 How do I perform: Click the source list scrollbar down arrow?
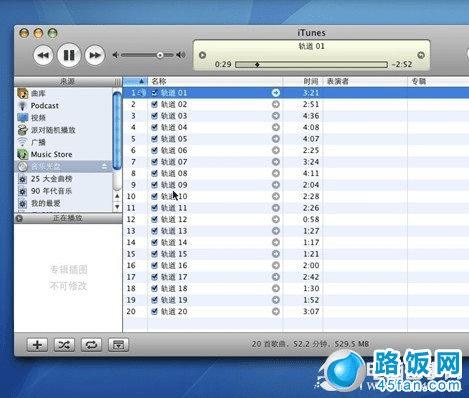tap(117, 207)
